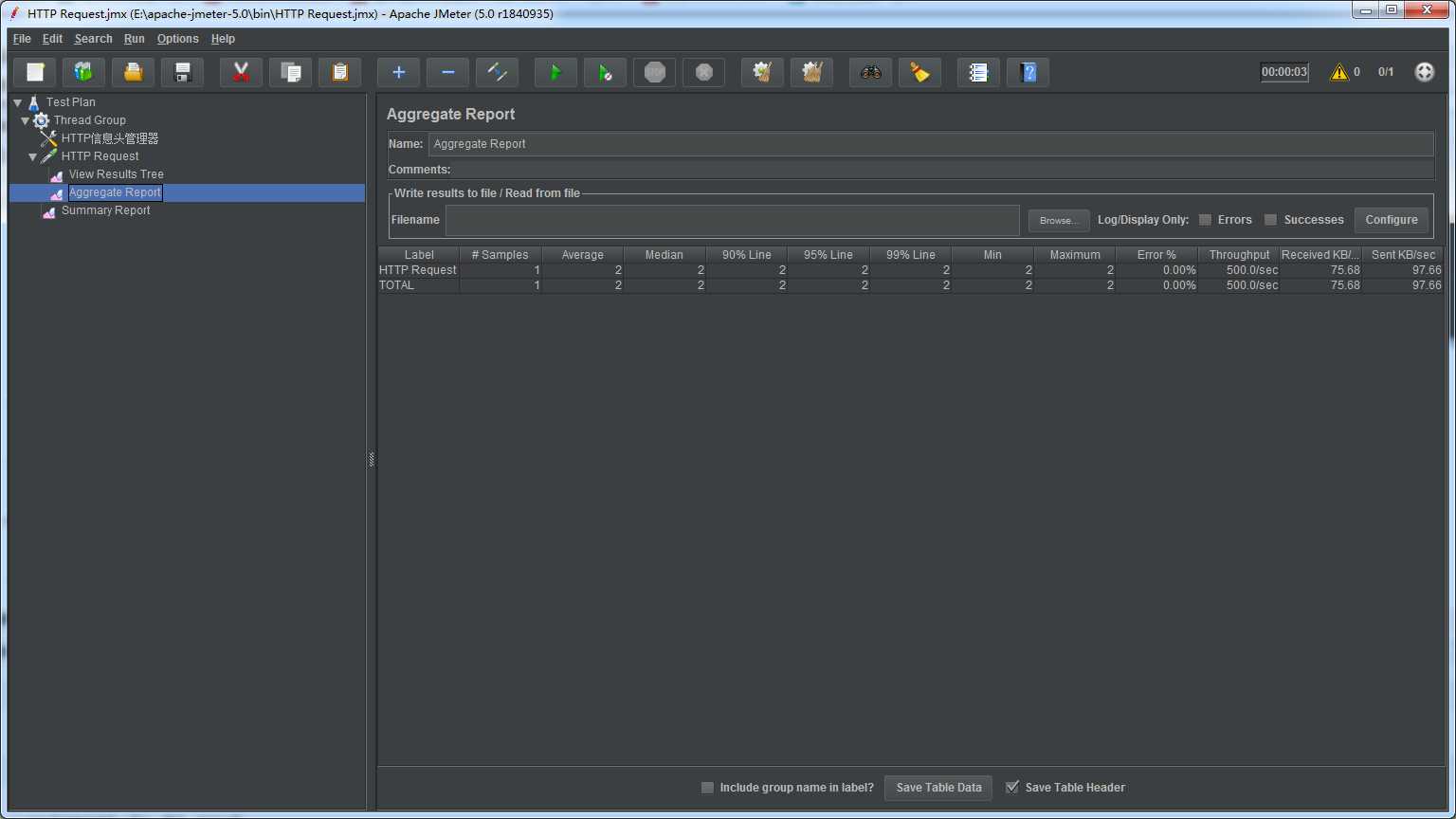Enable the Errors only checkbox
1456x819 pixels.
pyautogui.click(x=1206, y=220)
